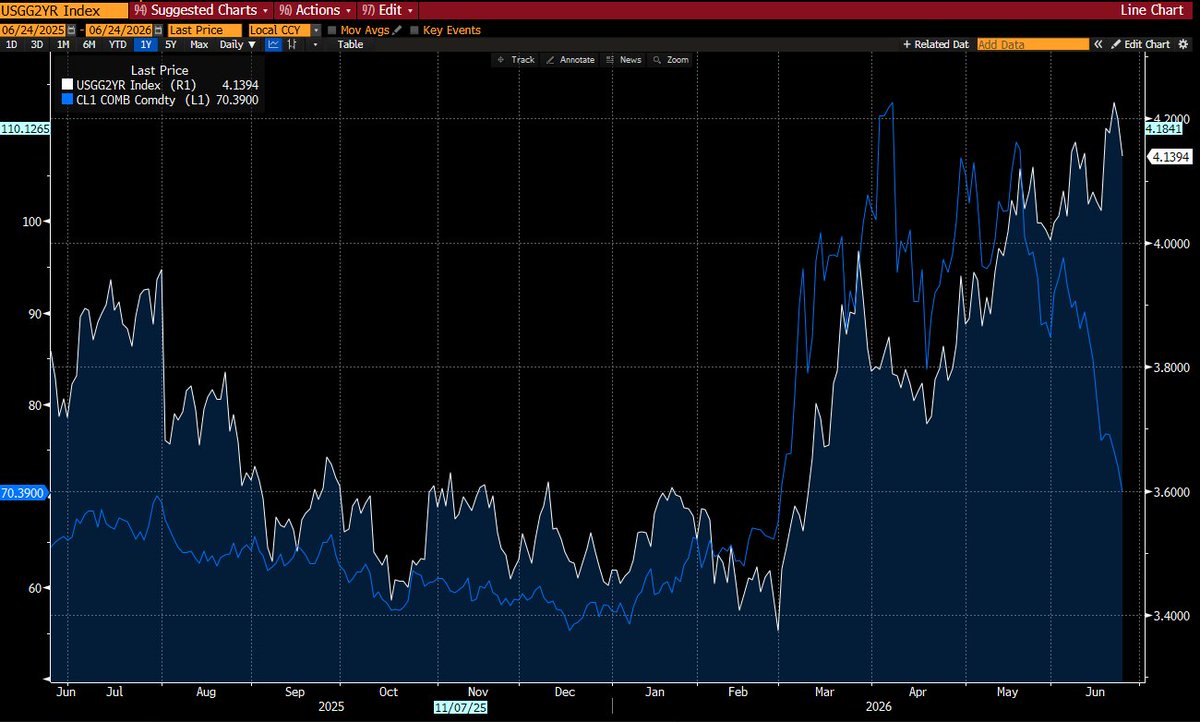The image size is (1200, 722).
Task: Select the 1Y time range
Action: (144, 44)
